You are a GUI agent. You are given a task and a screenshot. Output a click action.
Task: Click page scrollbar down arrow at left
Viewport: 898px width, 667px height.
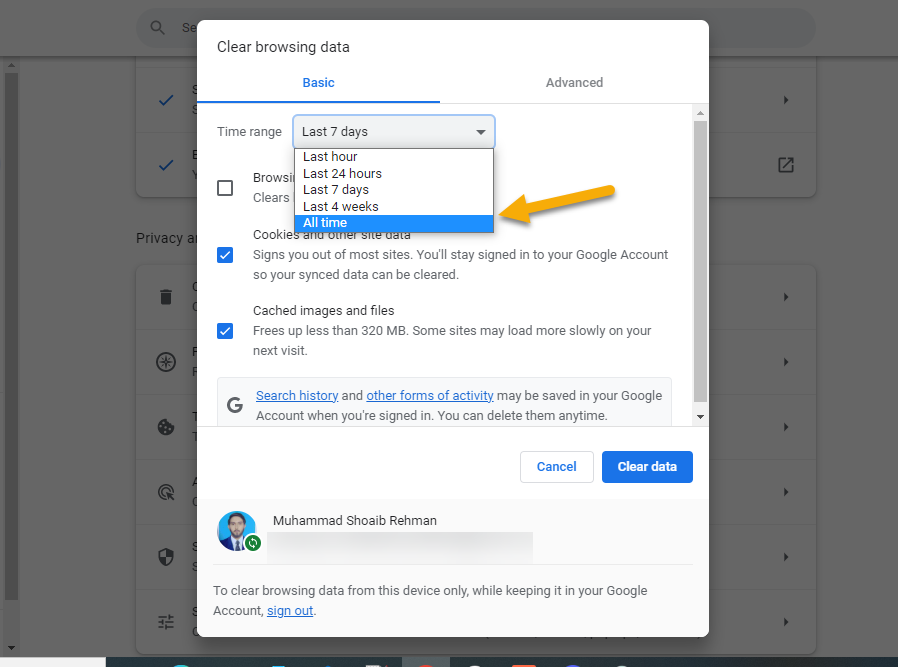coord(11,649)
